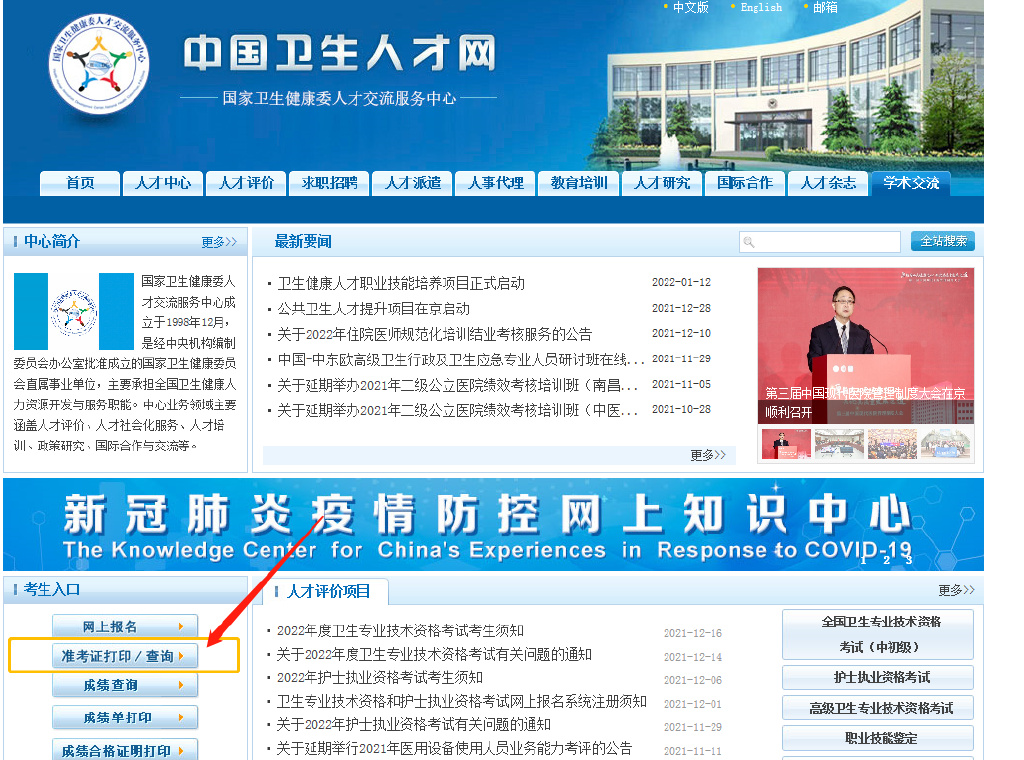Click 更多>> in 中心简介 panel
The width and height of the screenshot is (1024, 760).
(x=219, y=242)
